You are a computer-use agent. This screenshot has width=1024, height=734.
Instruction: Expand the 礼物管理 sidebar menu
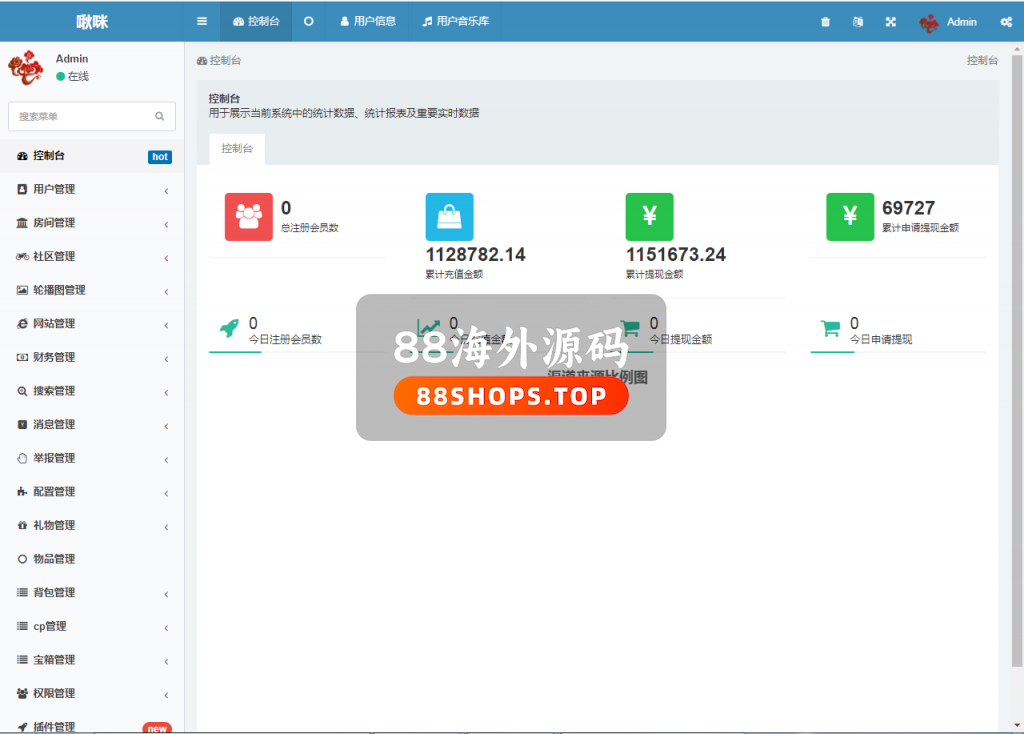click(92, 525)
